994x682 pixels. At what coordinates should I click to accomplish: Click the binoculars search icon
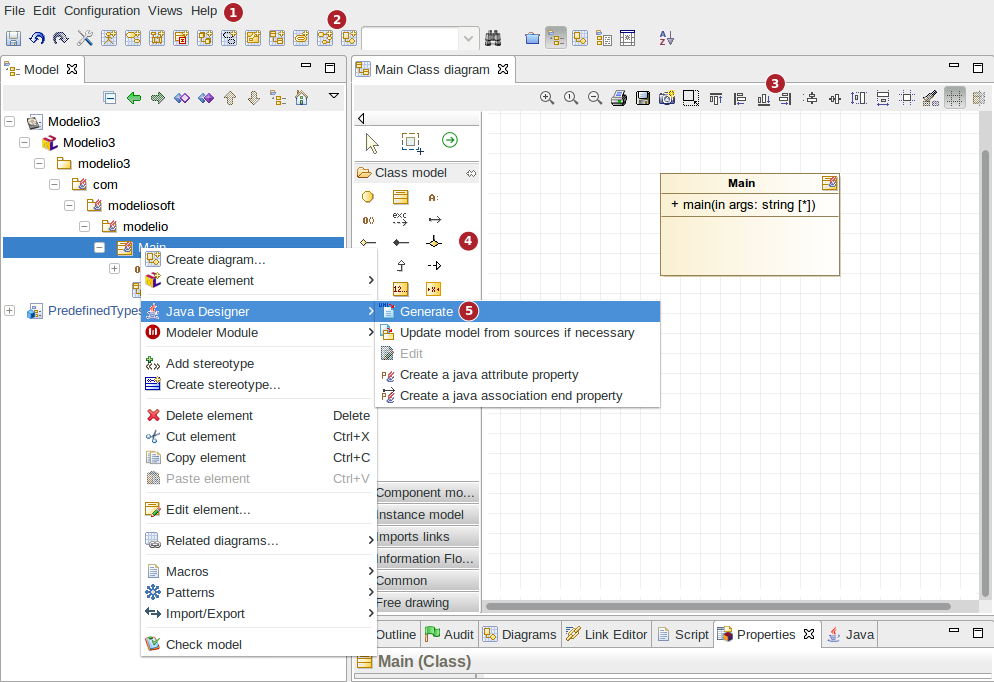[493, 38]
